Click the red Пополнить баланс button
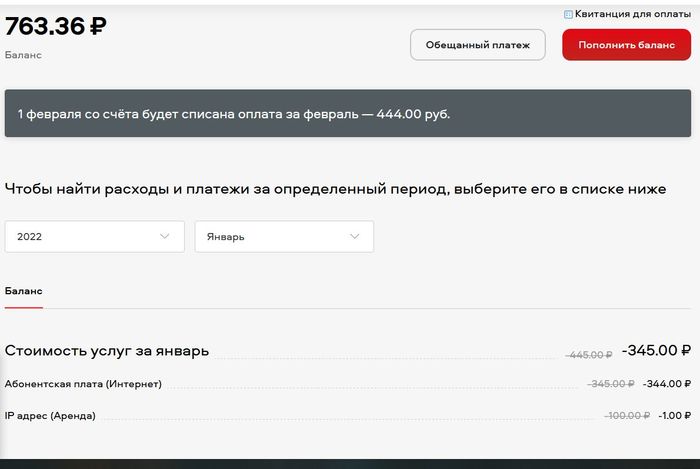700x469 pixels. [626, 45]
